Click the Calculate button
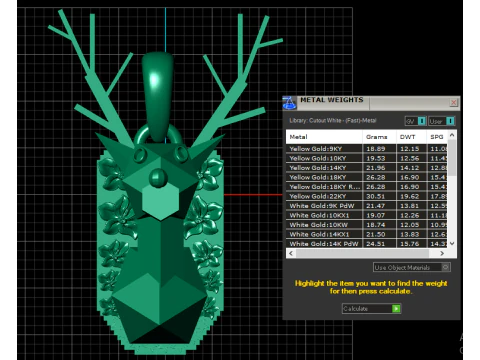 pyautogui.click(x=371, y=309)
